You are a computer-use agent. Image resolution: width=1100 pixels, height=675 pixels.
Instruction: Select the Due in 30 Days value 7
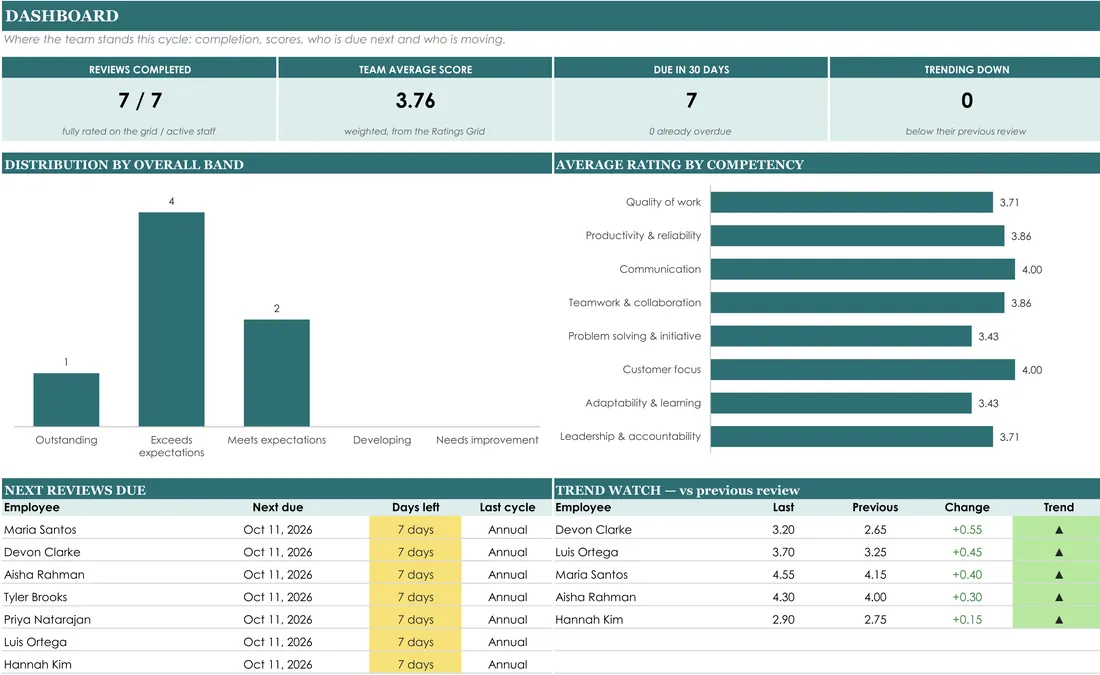pos(691,100)
